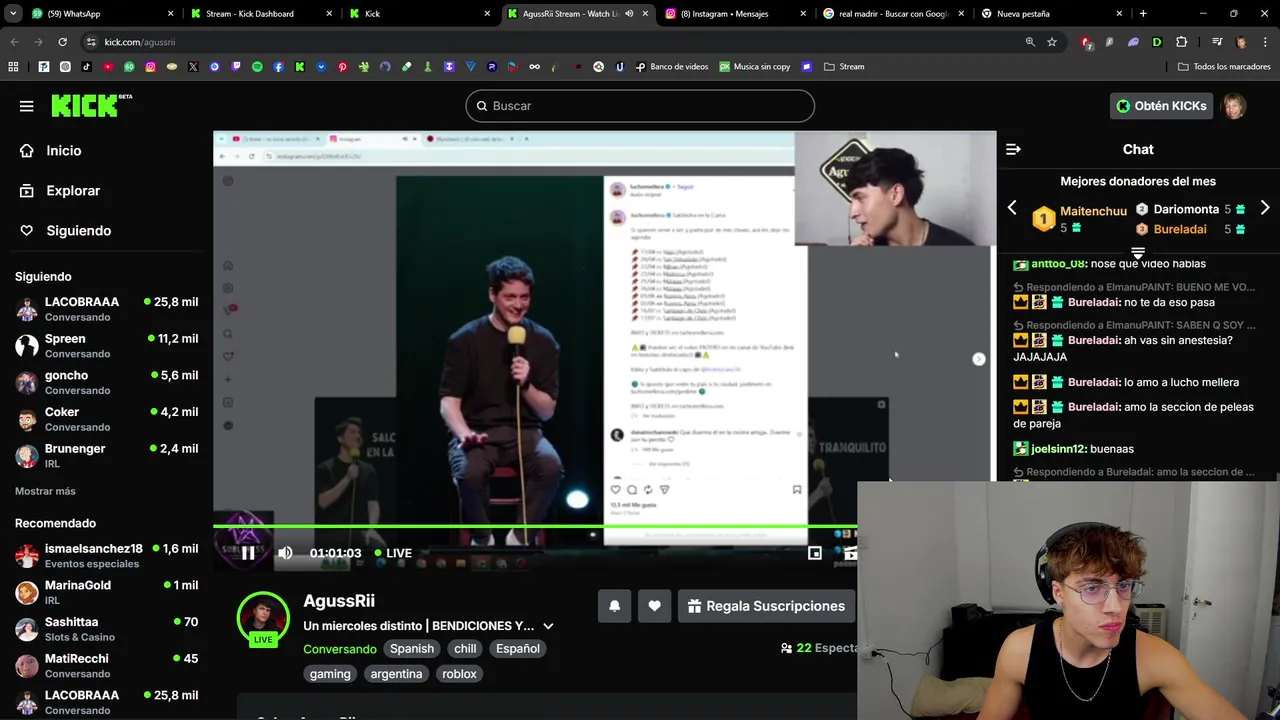Open Coker channel in followed list

click(106, 419)
